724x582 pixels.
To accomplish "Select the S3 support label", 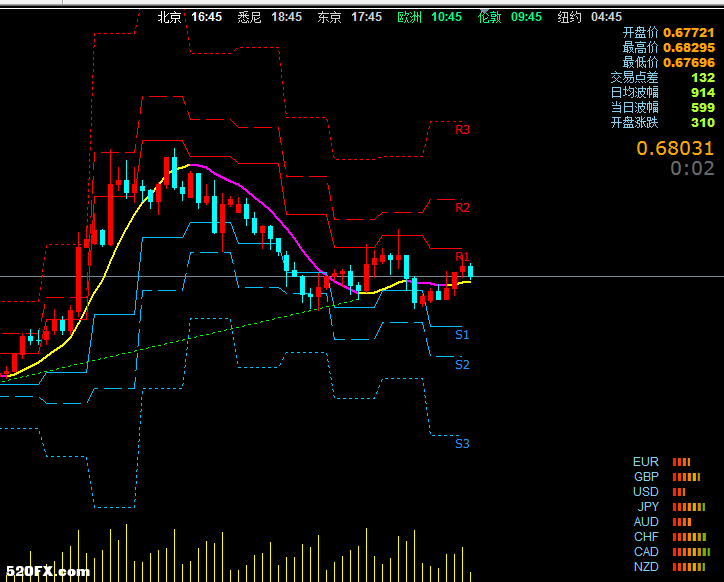I will pyautogui.click(x=462, y=444).
